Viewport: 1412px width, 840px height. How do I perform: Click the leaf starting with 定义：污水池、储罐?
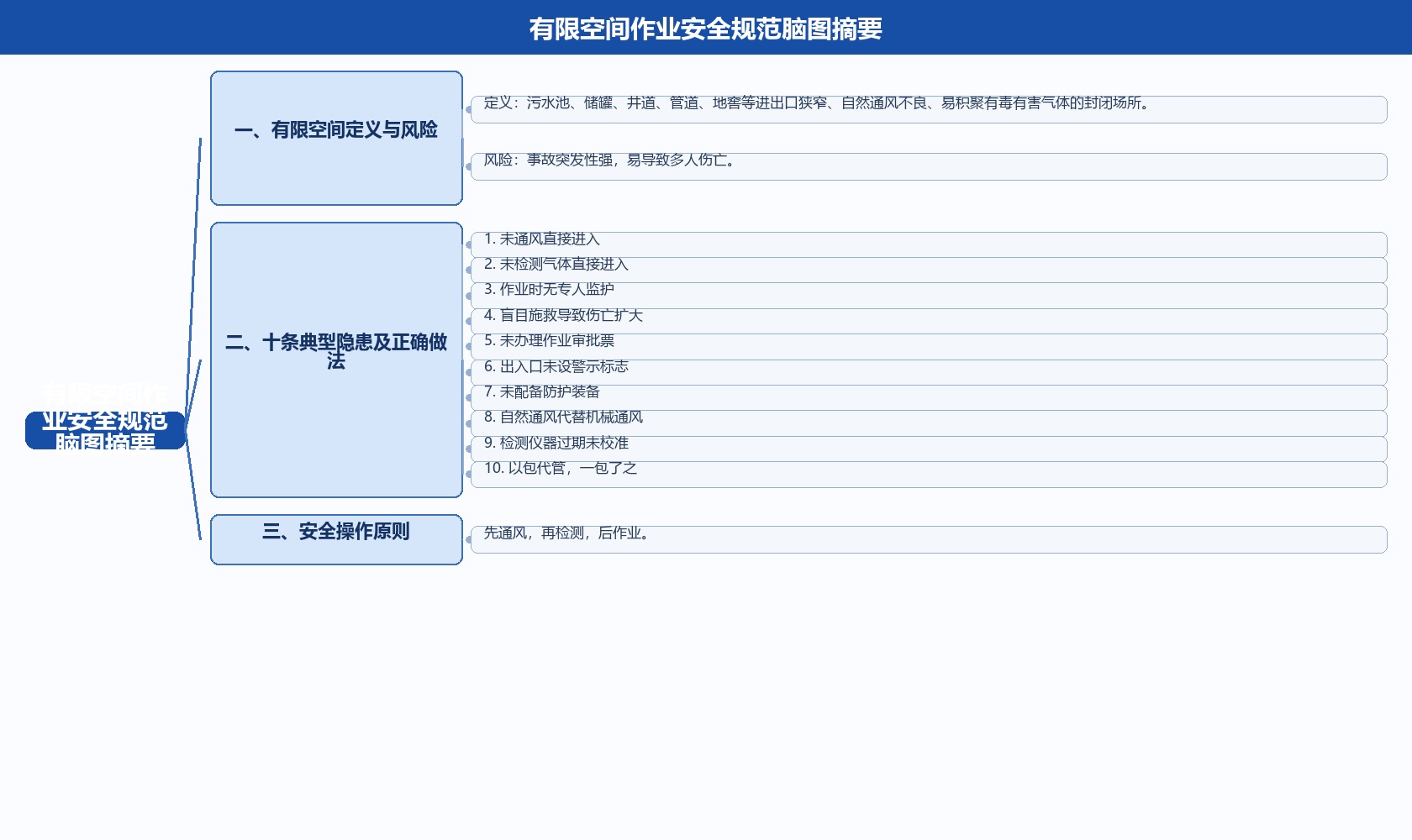(929, 109)
